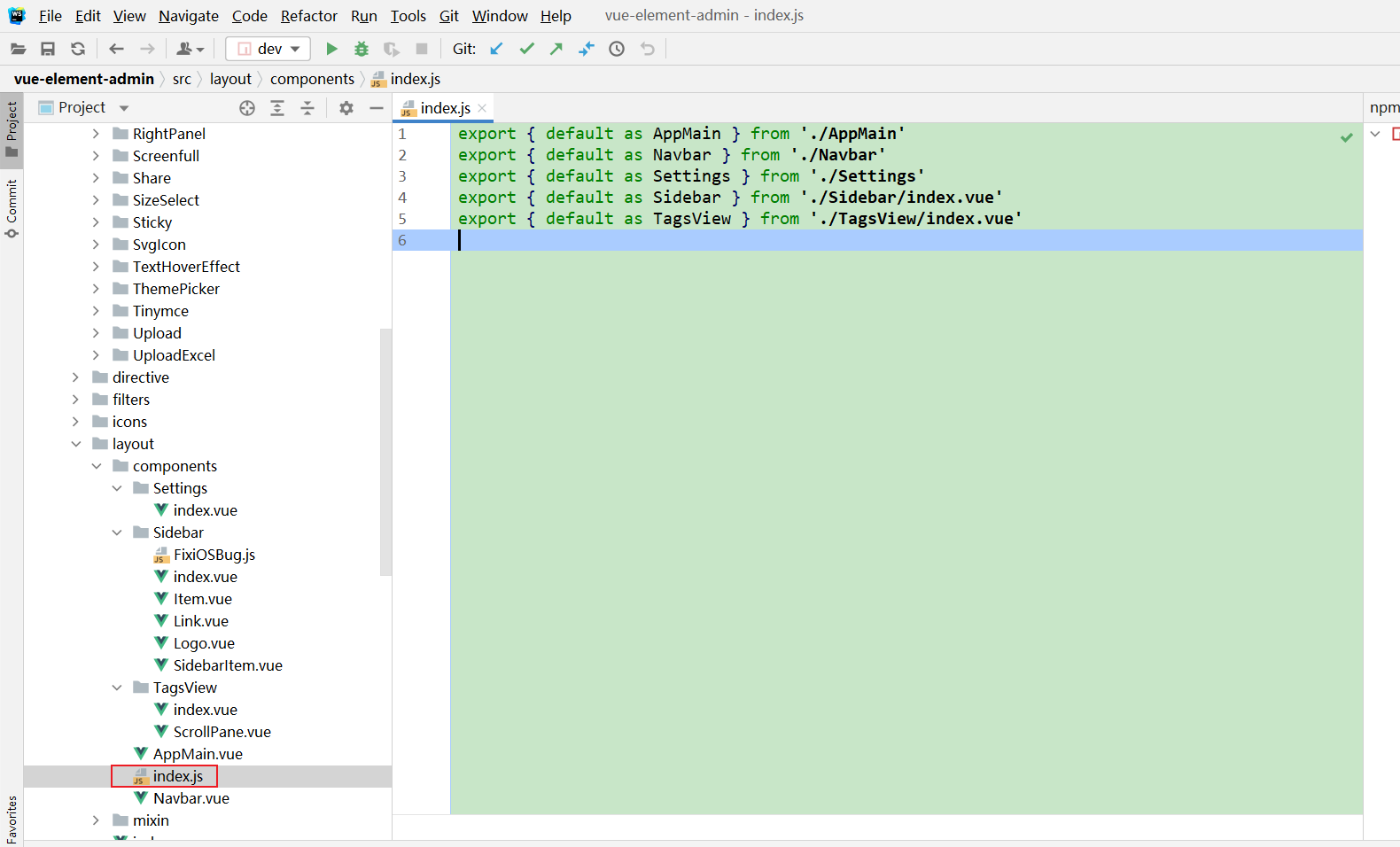The image size is (1400, 847).
Task: Click Git compare branches icon
Action: click(587, 49)
